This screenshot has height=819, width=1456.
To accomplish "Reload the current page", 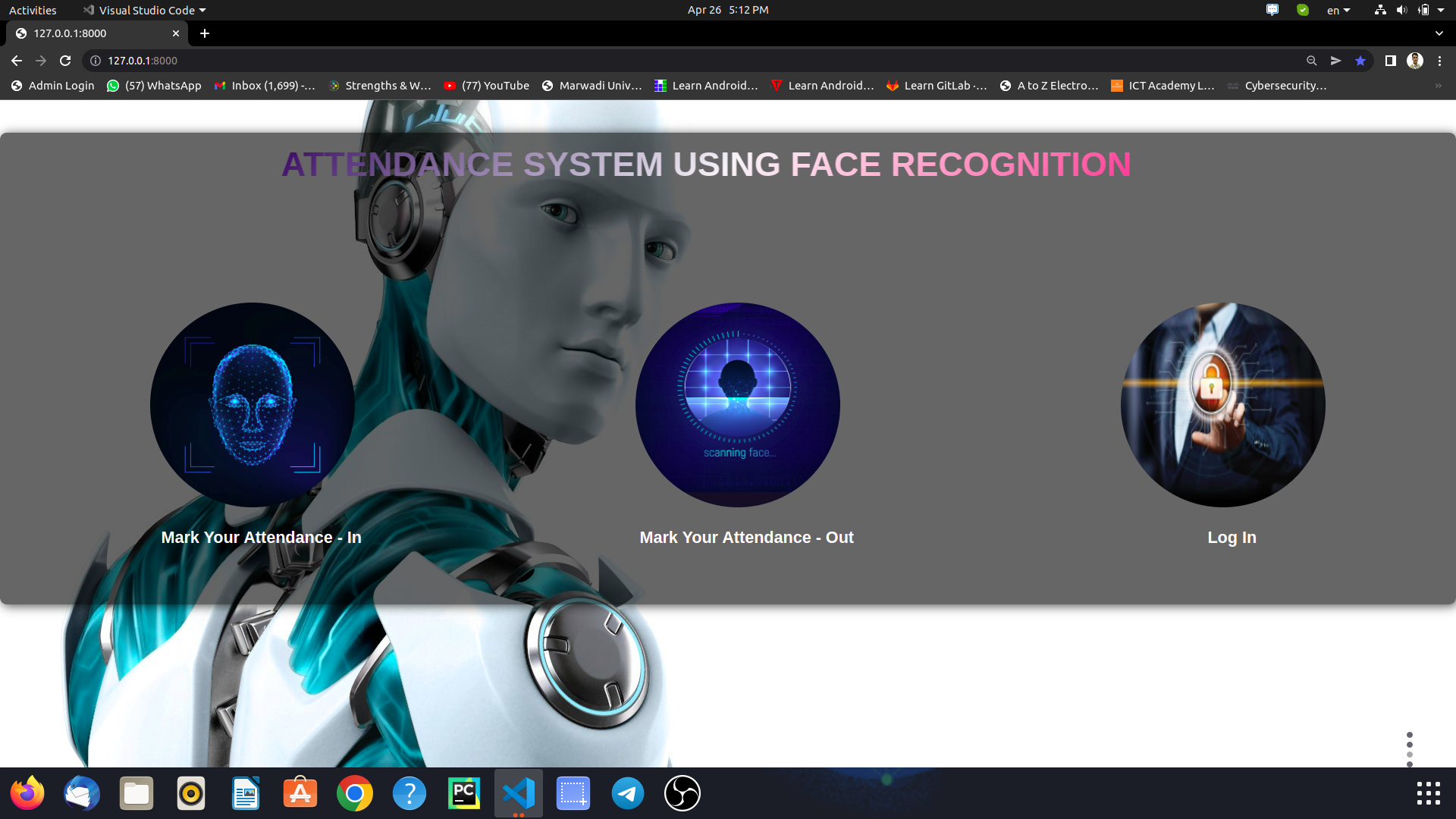I will tap(65, 61).
